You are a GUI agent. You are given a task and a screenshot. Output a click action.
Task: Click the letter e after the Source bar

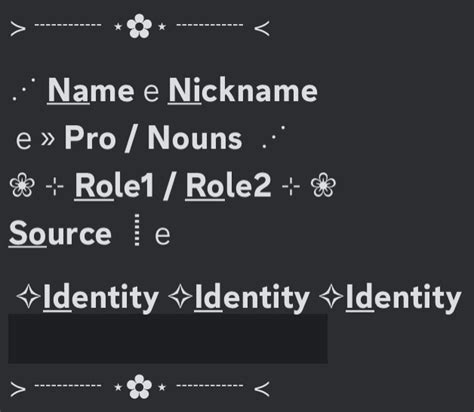pos(162,235)
